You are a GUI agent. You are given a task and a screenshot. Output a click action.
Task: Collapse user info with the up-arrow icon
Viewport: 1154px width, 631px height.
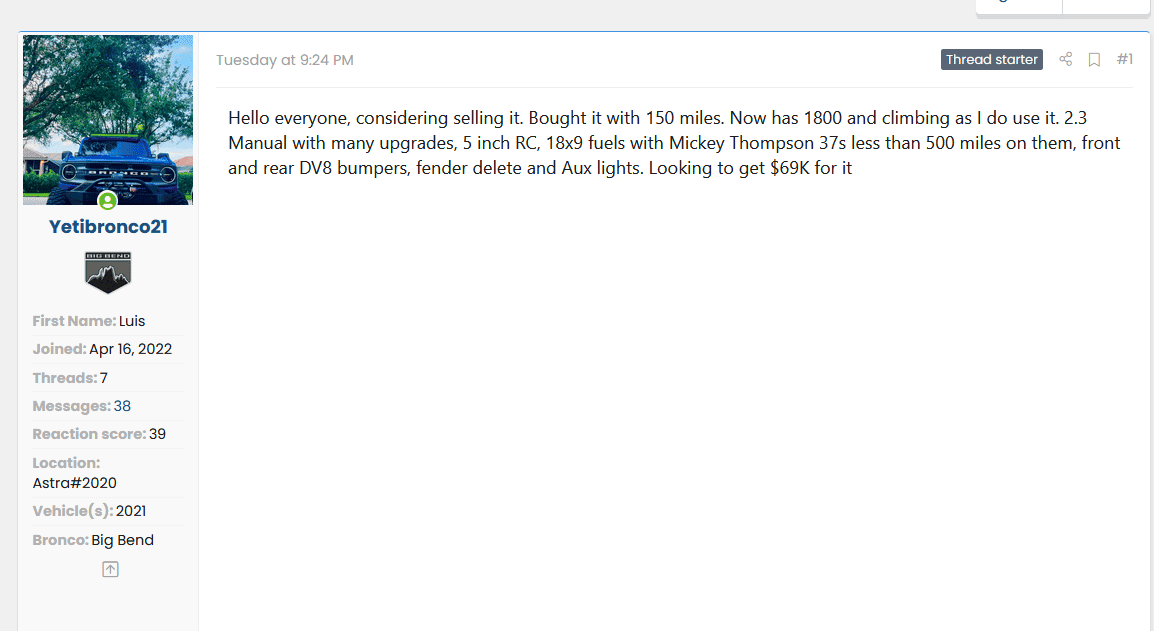110,569
